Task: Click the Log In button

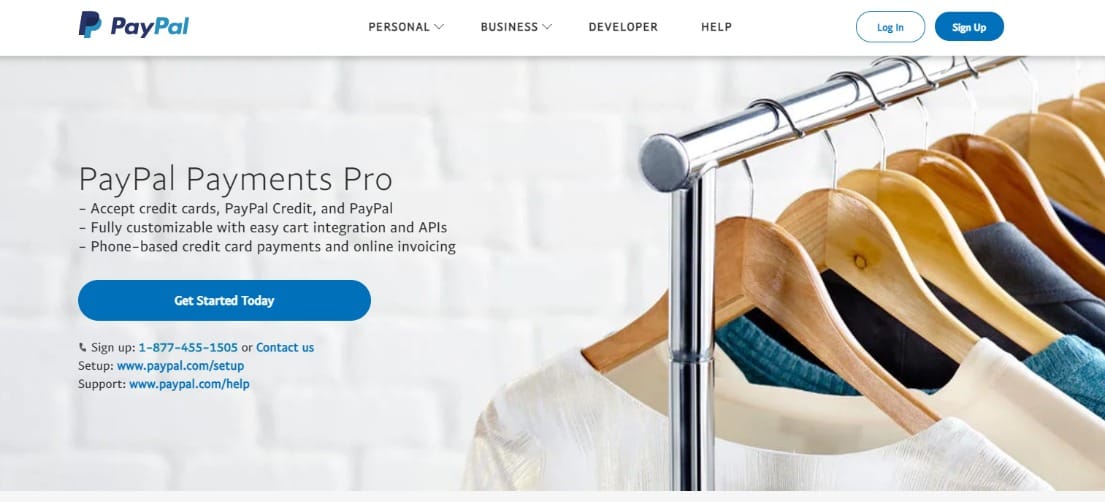Action: point(890,27)
